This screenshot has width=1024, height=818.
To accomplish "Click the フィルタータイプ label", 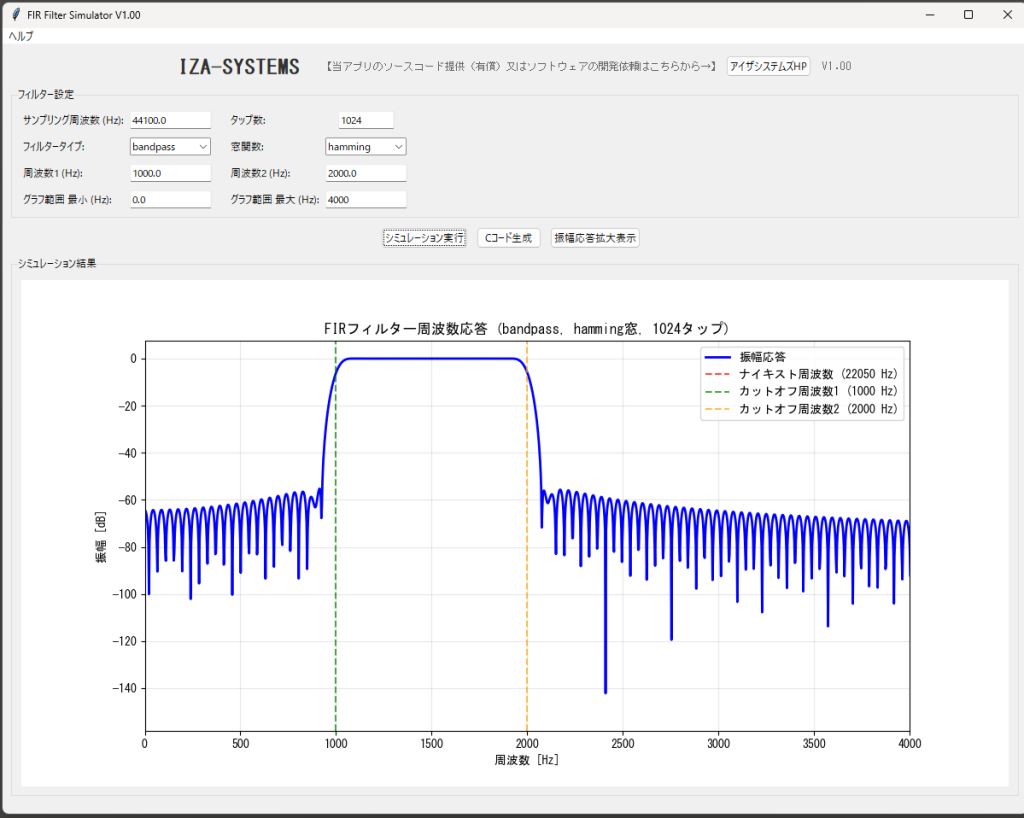I will click(54, 147).
